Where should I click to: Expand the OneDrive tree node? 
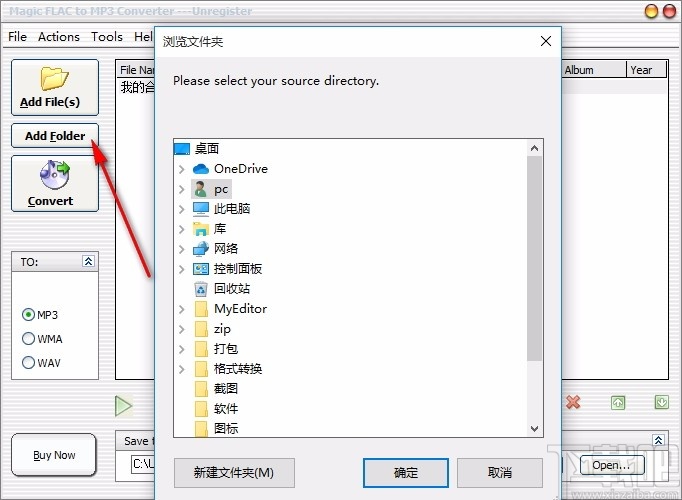coord(182,169)
